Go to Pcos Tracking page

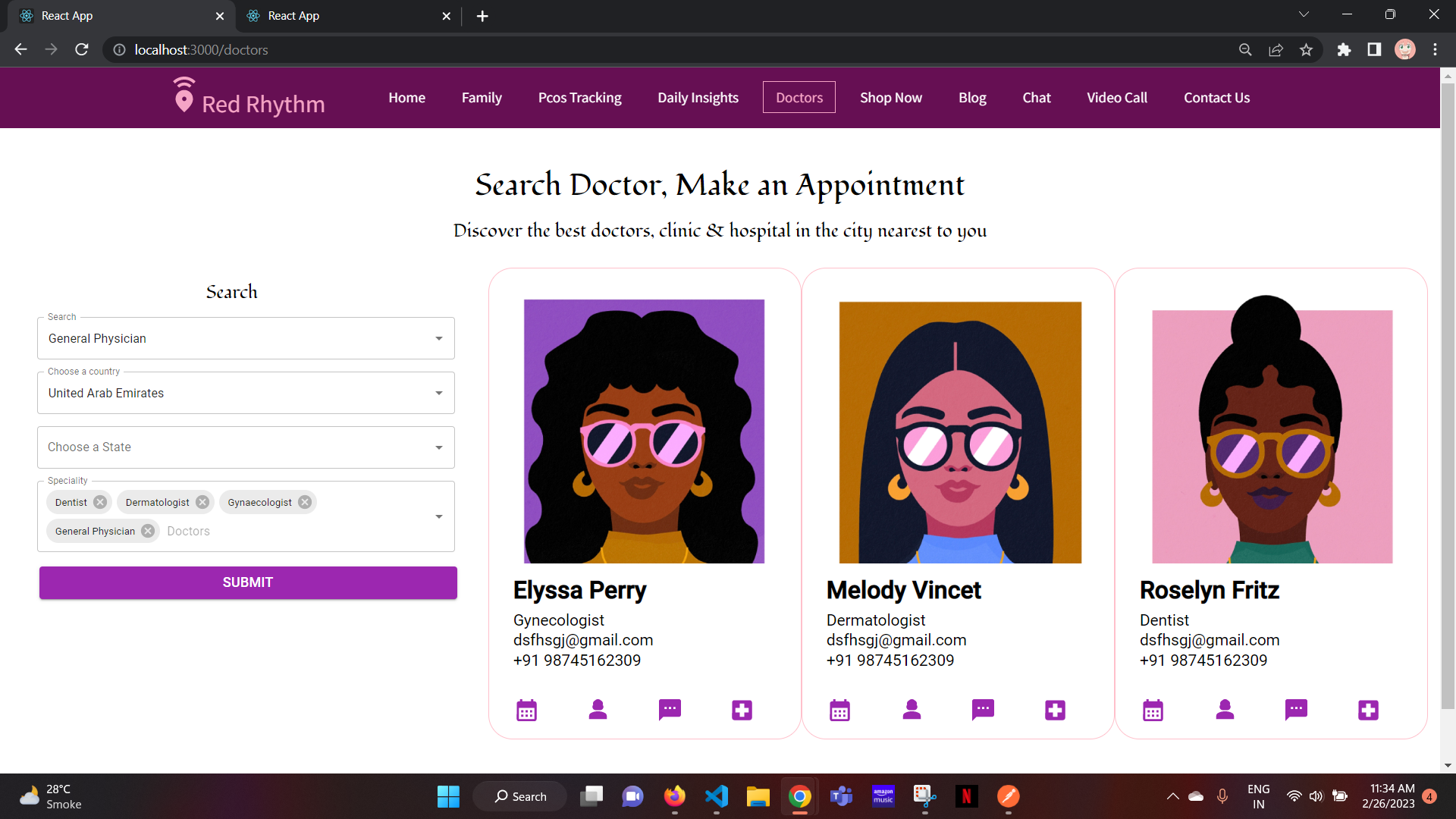point(579,98)
